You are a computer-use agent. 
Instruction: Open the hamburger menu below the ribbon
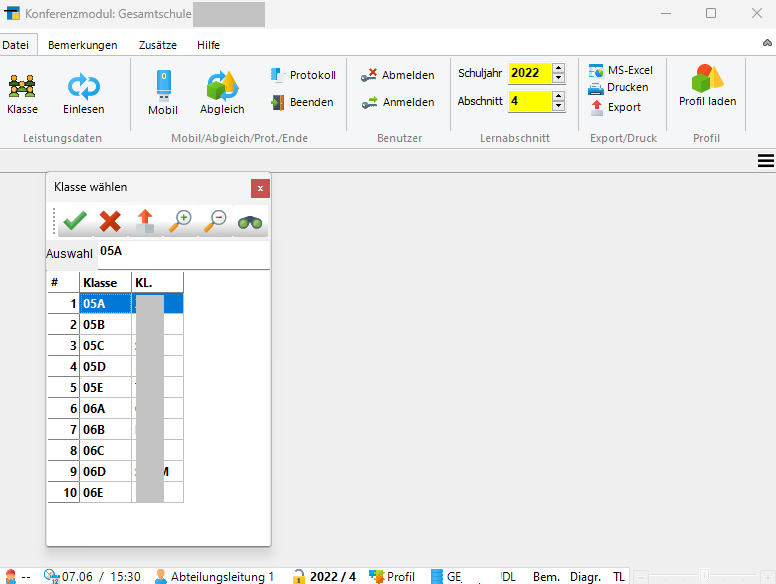[x=766, y=161]
